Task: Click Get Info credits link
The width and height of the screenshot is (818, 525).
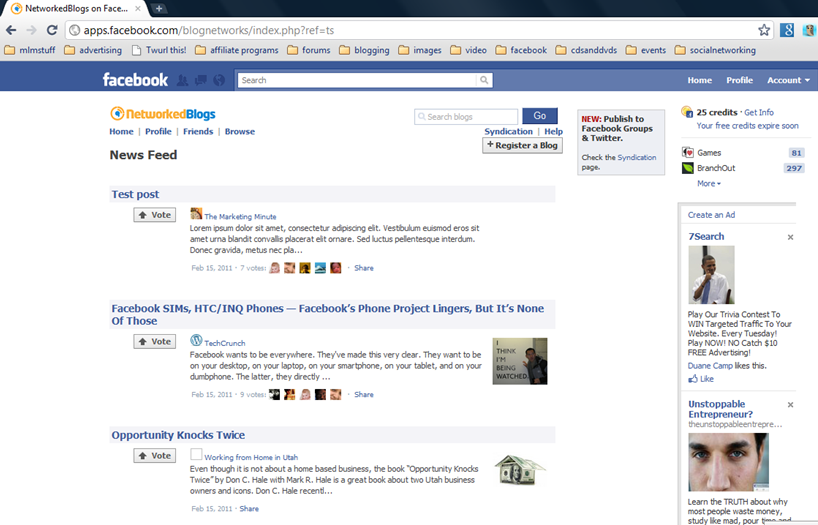Action: (759, 112)
